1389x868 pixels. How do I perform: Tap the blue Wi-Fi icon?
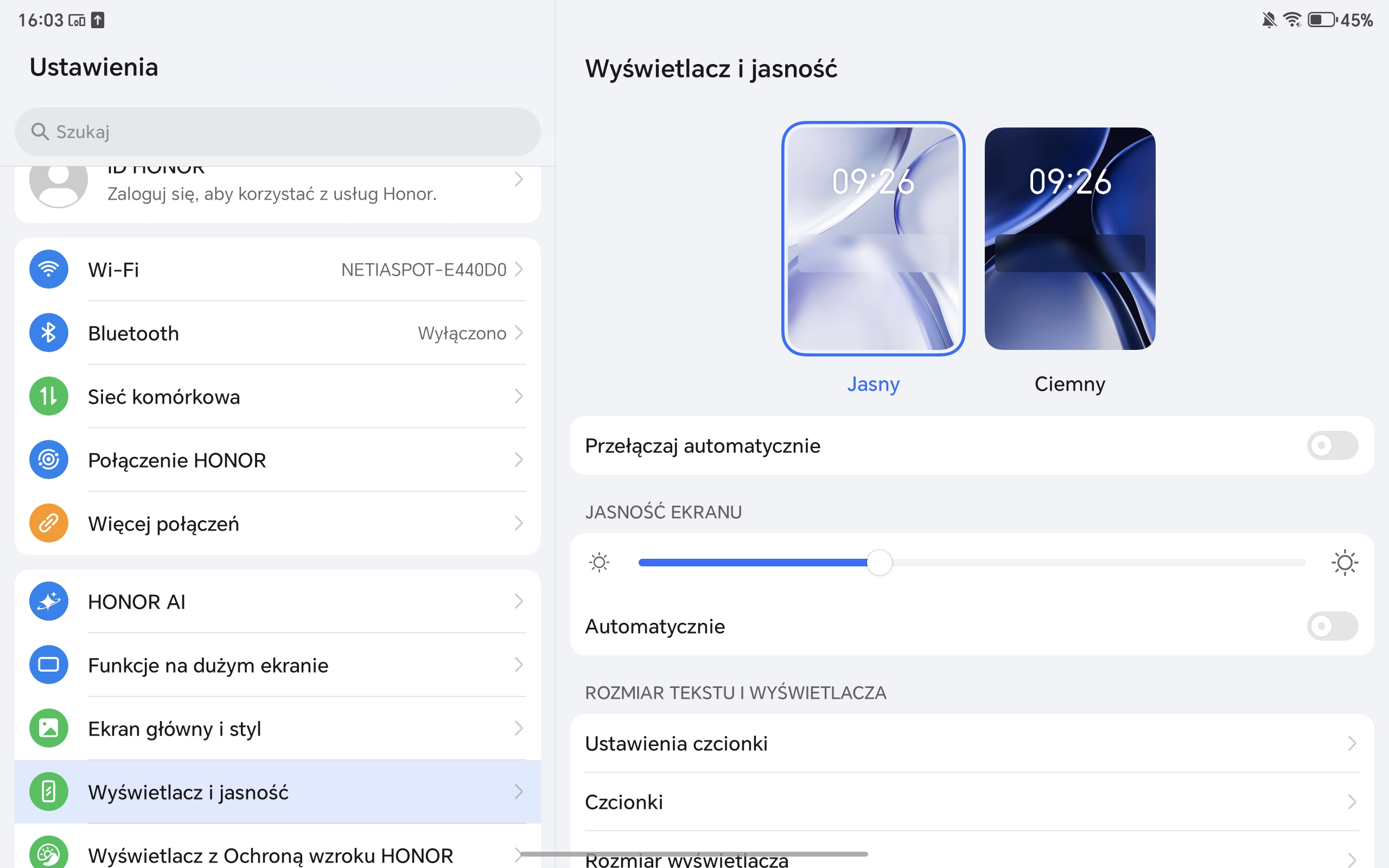pyautogui.click(x=49, y=269)
